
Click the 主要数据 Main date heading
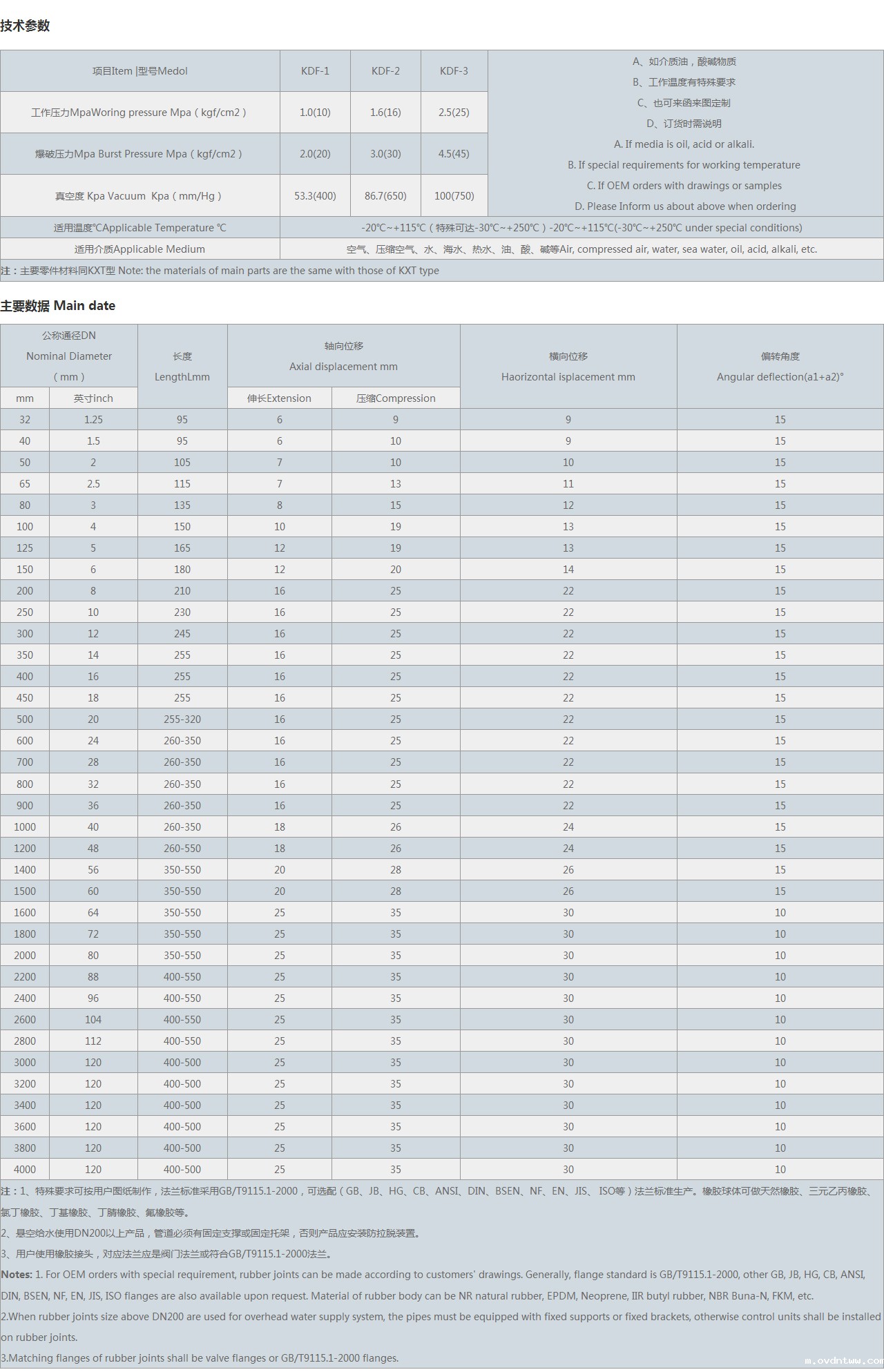click(x=58, y=306)
